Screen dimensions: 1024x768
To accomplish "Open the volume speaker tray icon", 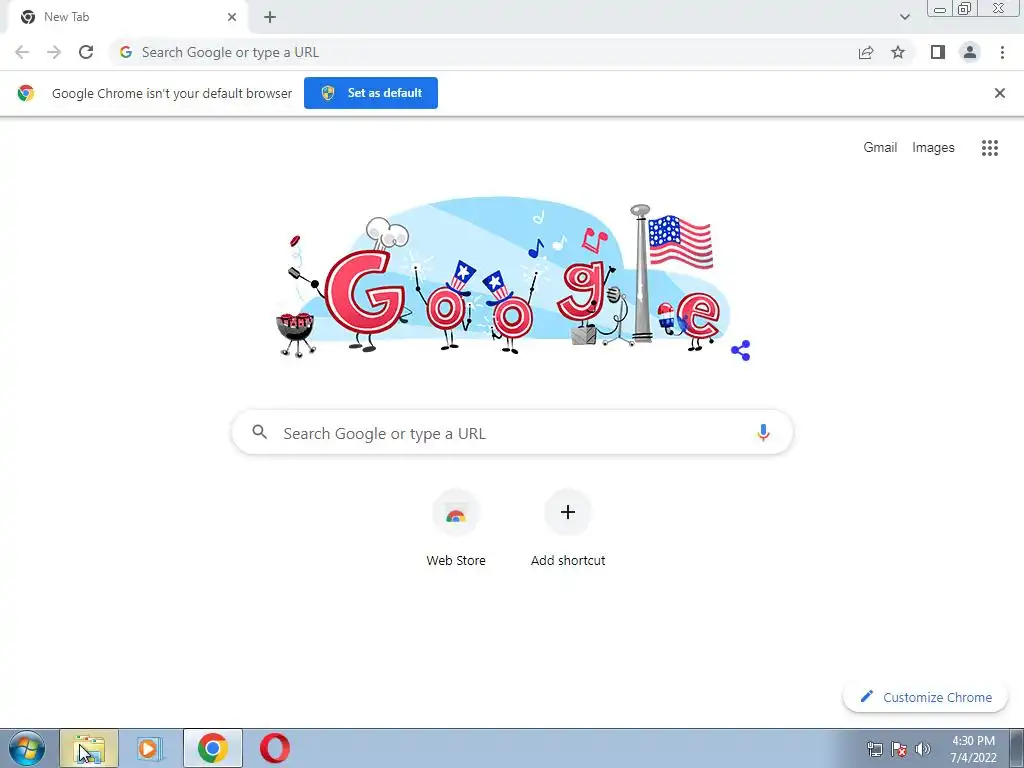I will tap(923, 750).
